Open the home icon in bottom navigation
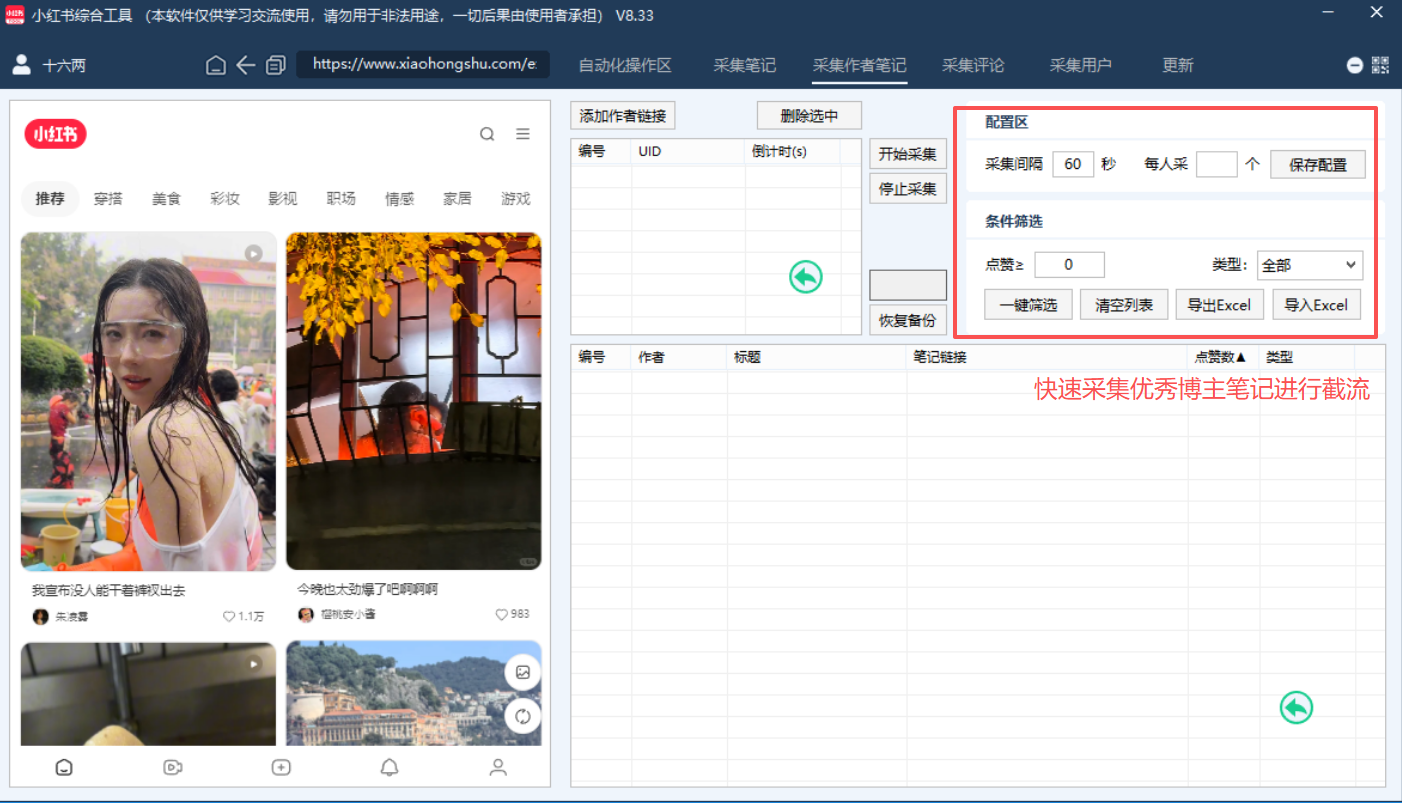 click(x=64, y=767)
